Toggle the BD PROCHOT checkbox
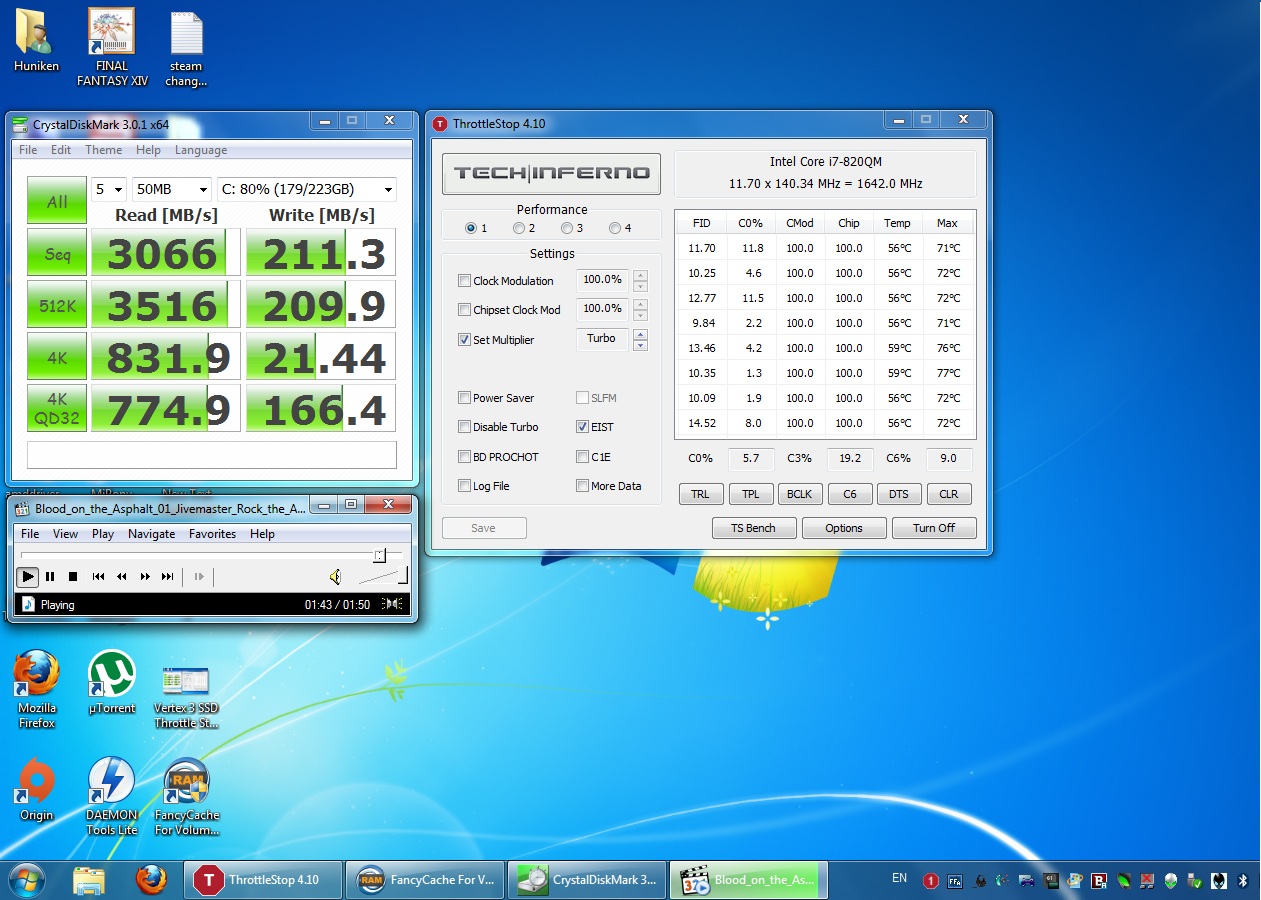 [x=464, y=457]
